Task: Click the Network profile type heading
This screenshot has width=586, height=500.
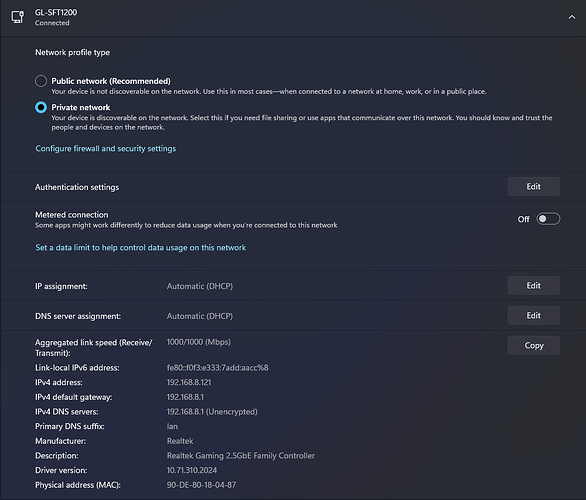Action: coord(73,52)
